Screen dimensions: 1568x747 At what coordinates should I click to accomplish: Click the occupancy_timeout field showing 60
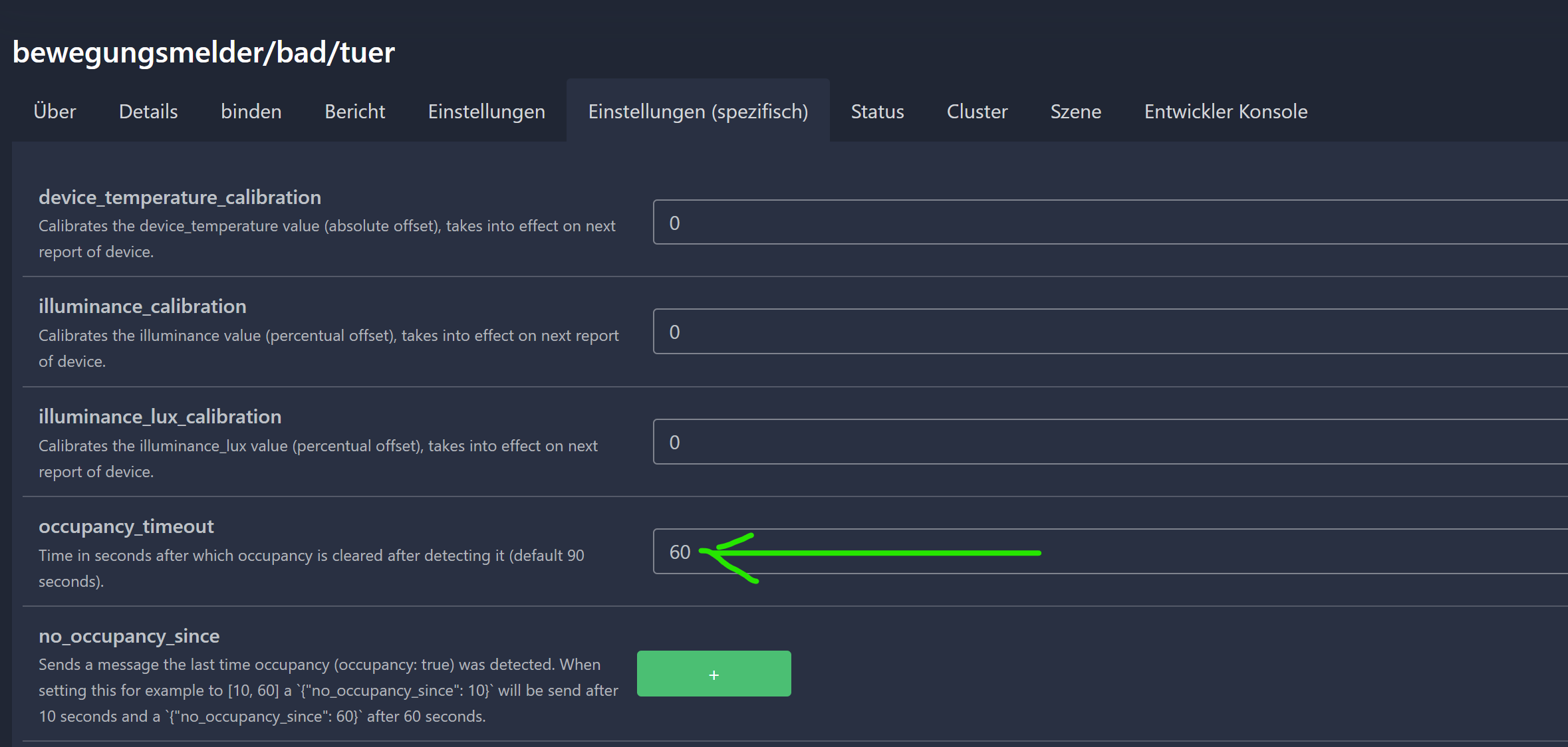click(1197, 552)
